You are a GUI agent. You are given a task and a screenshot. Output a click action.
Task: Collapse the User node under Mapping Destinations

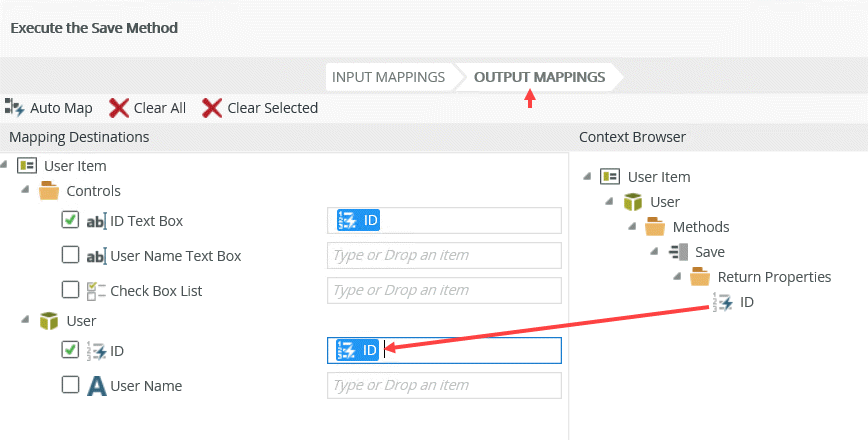tap(24, 320)
